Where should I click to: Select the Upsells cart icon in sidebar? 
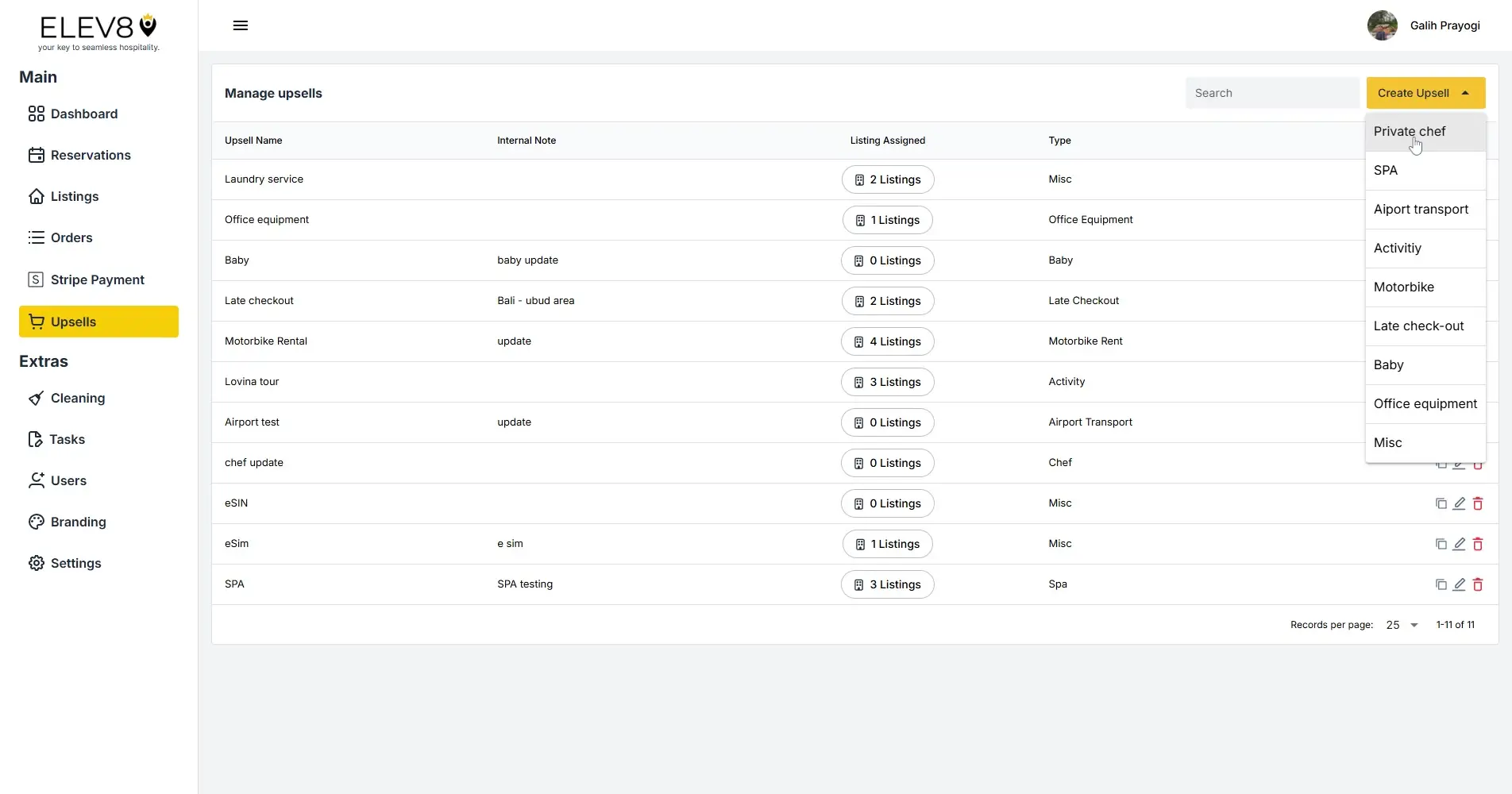[x=37, y=322]
